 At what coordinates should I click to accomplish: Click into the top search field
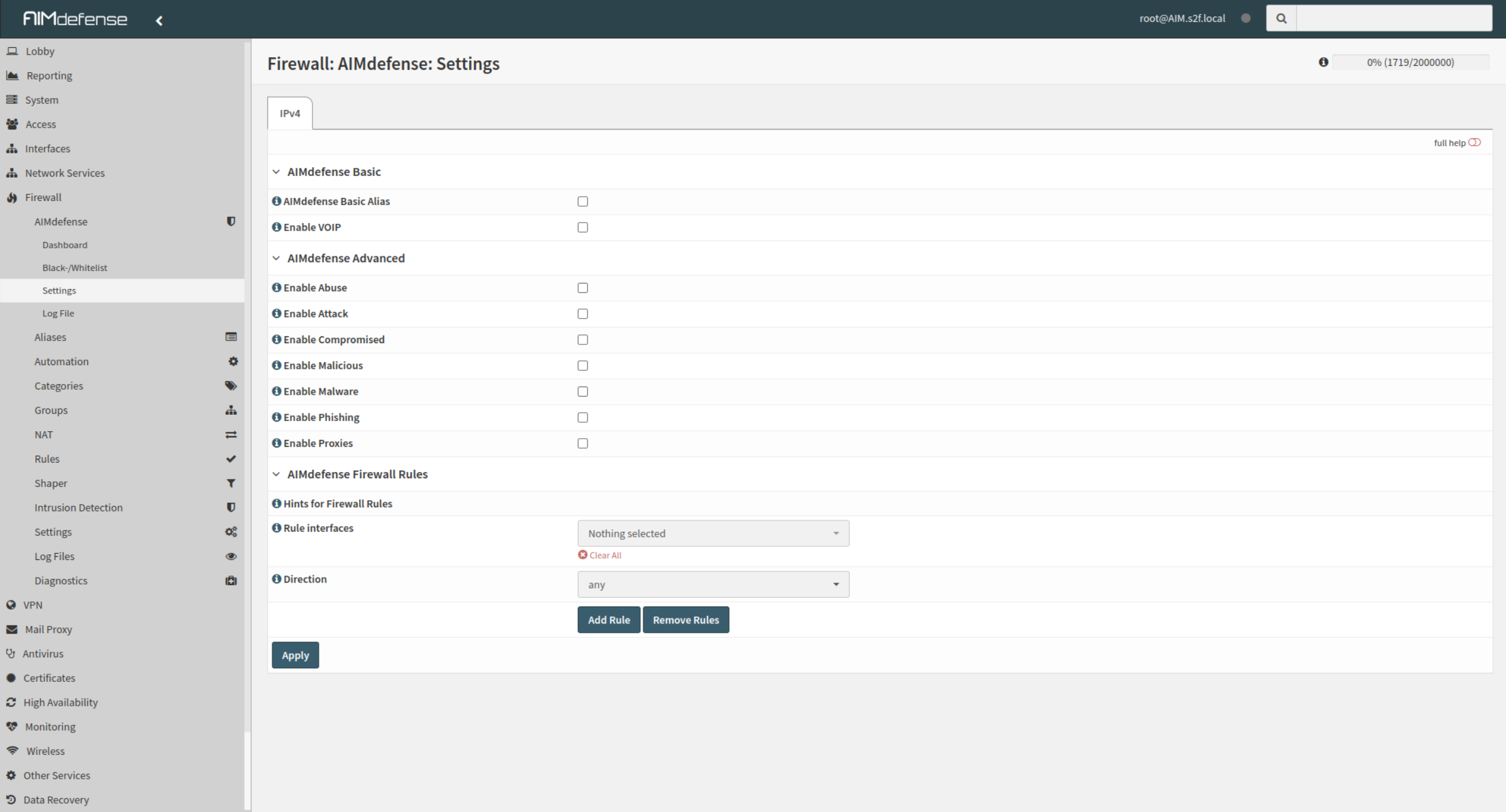coord(1394,18)
